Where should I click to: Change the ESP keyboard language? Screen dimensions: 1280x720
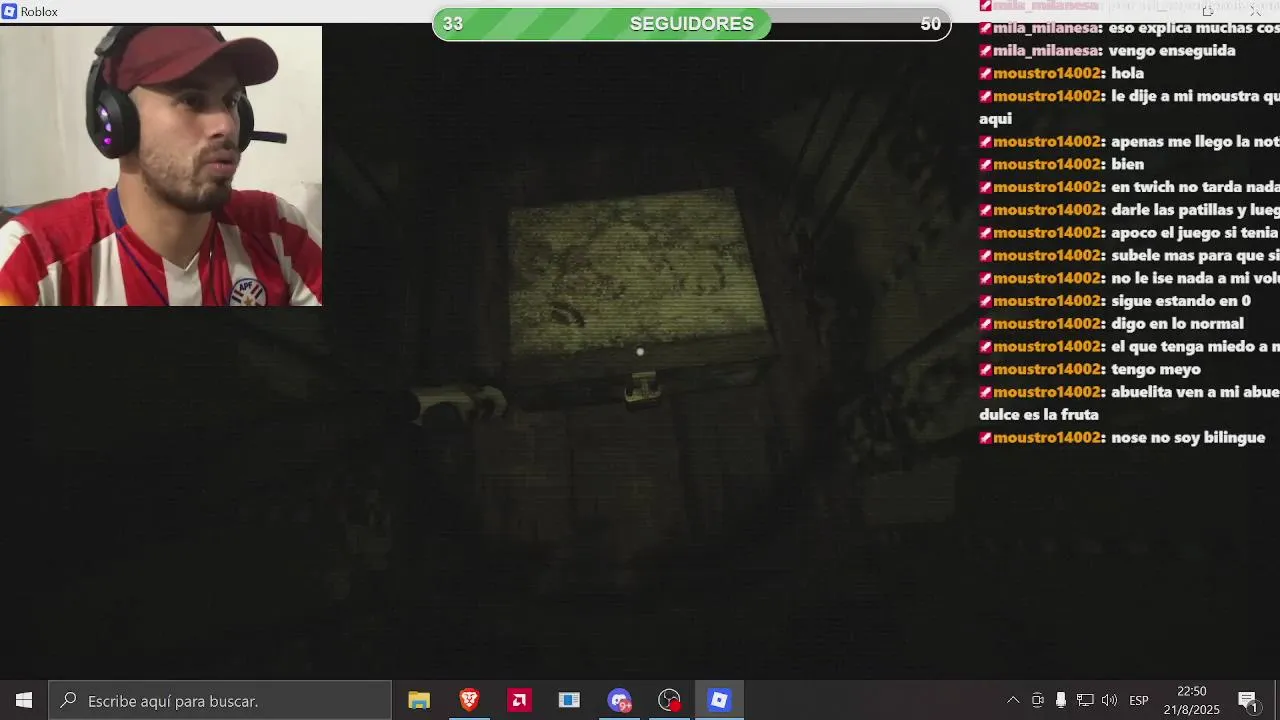[1139, 700]
